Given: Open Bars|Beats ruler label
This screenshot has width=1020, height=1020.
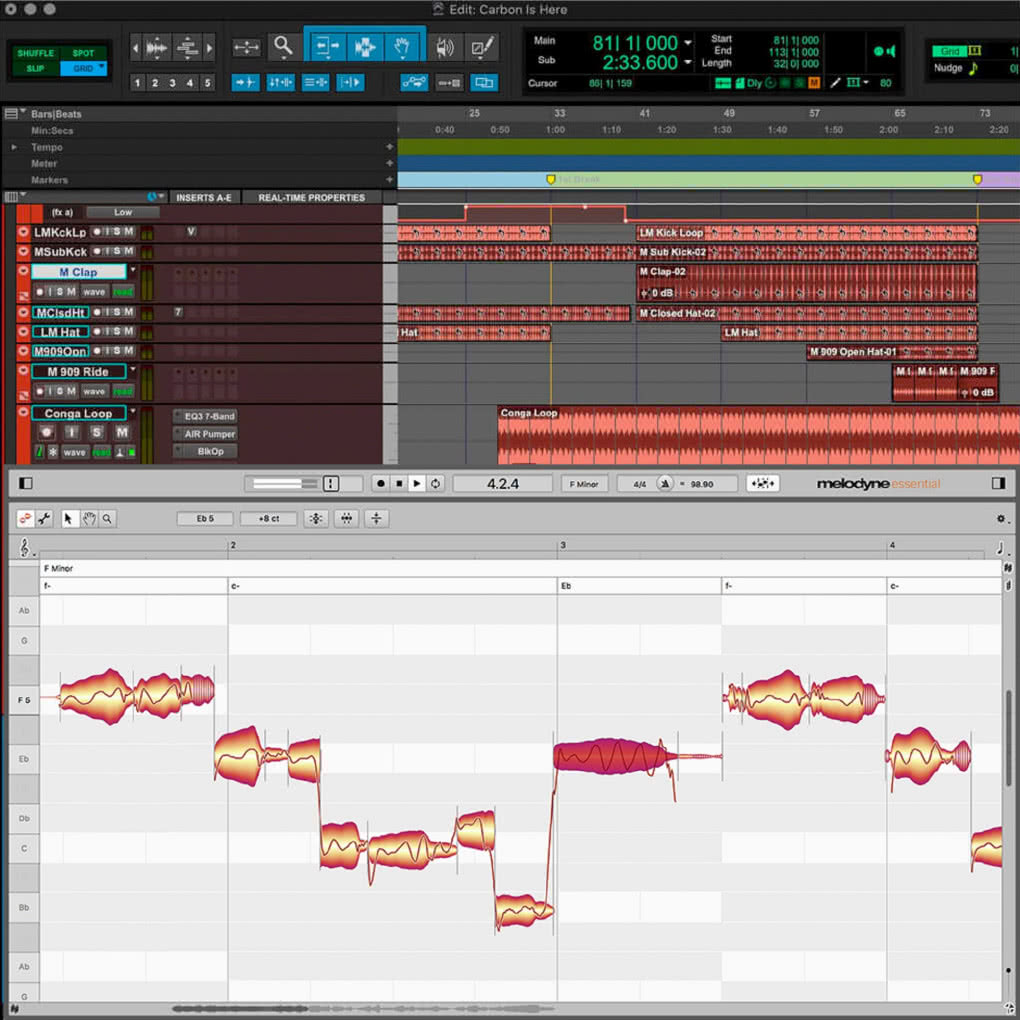Looking at the screenshot, I should point(57,114).
